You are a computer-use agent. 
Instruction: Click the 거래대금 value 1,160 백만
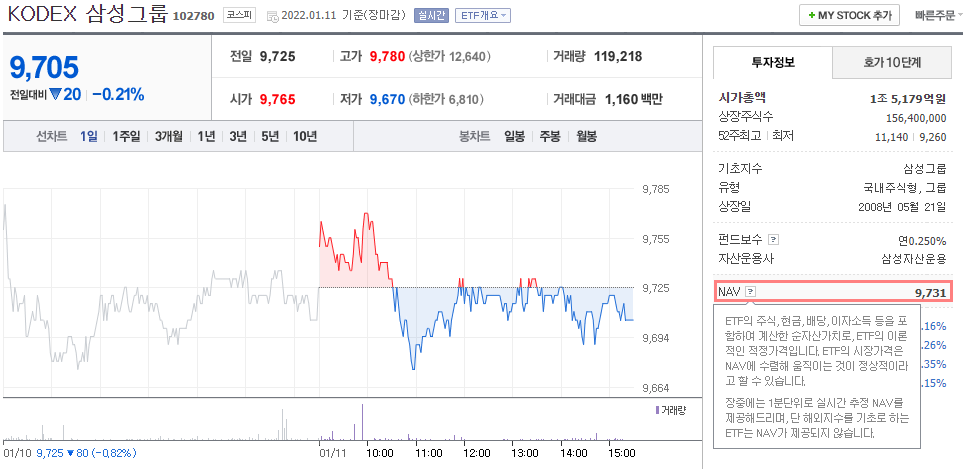634,99
